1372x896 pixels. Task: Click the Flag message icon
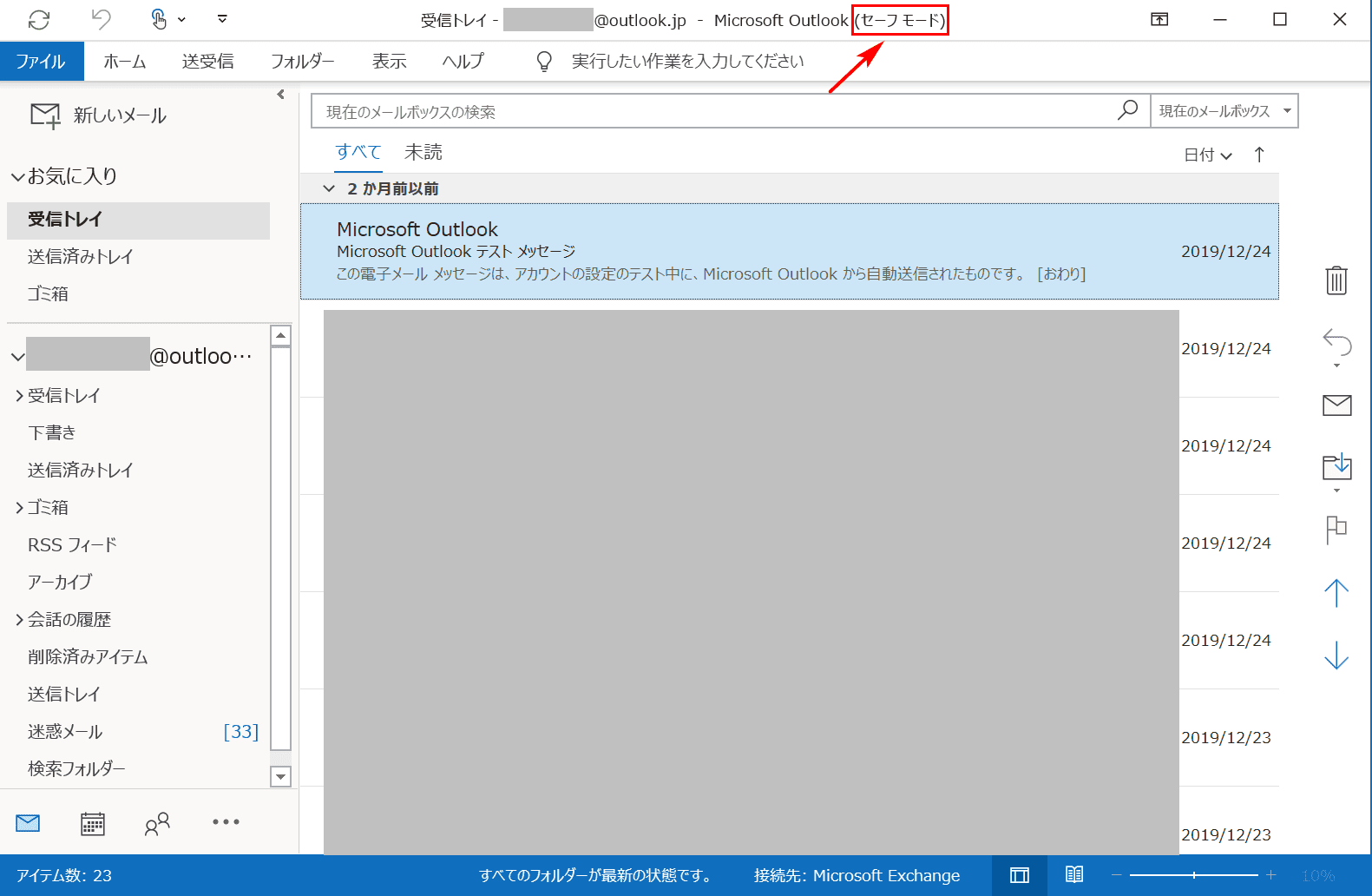coord(1336,530)
